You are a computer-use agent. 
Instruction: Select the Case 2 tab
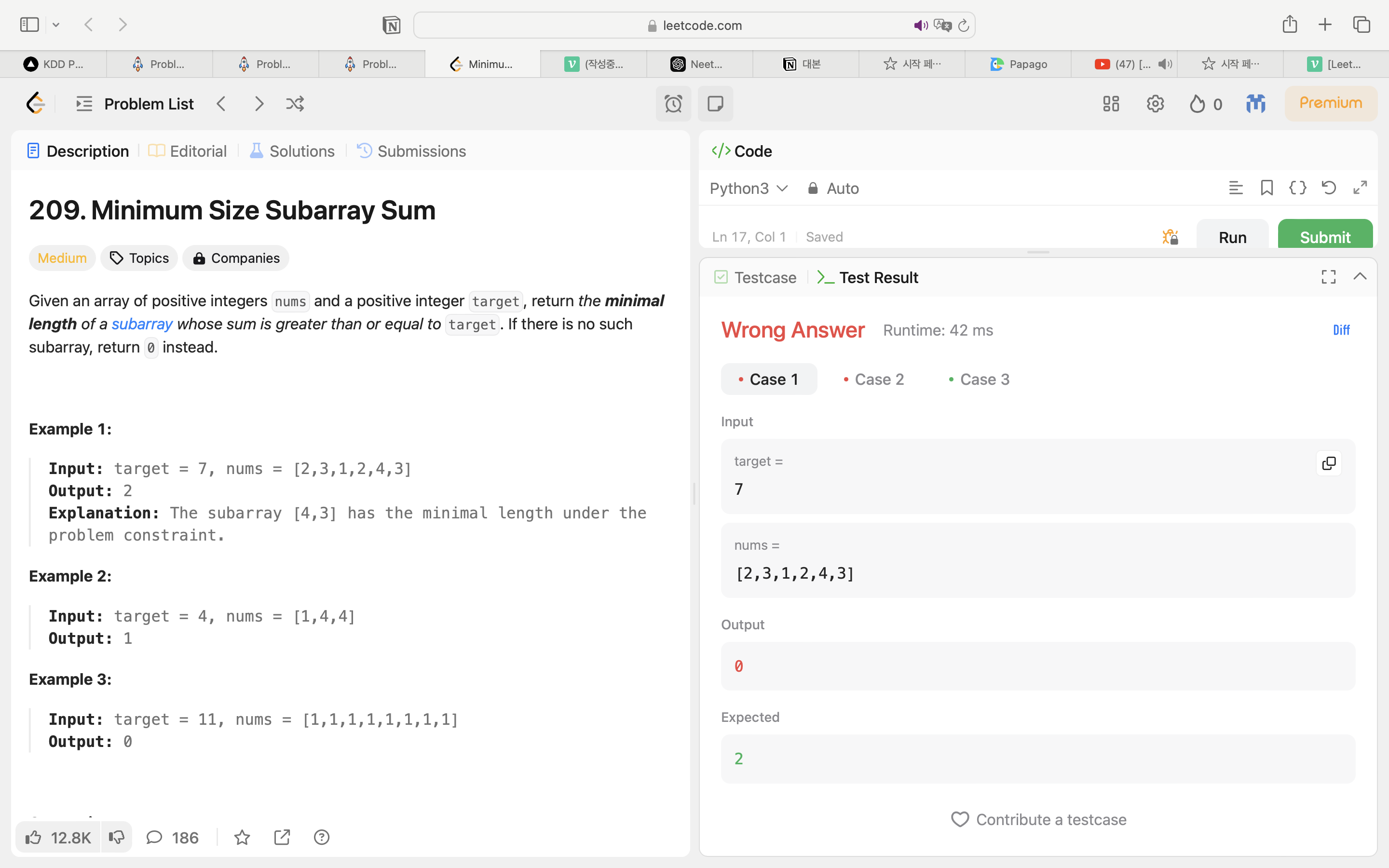tap(873, 380)
